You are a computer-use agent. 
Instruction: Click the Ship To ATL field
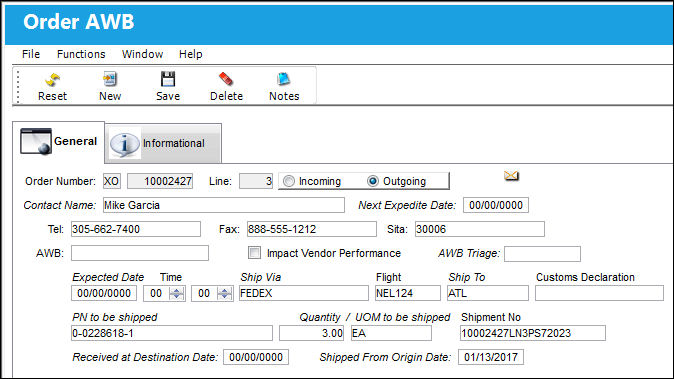point(487,293)
